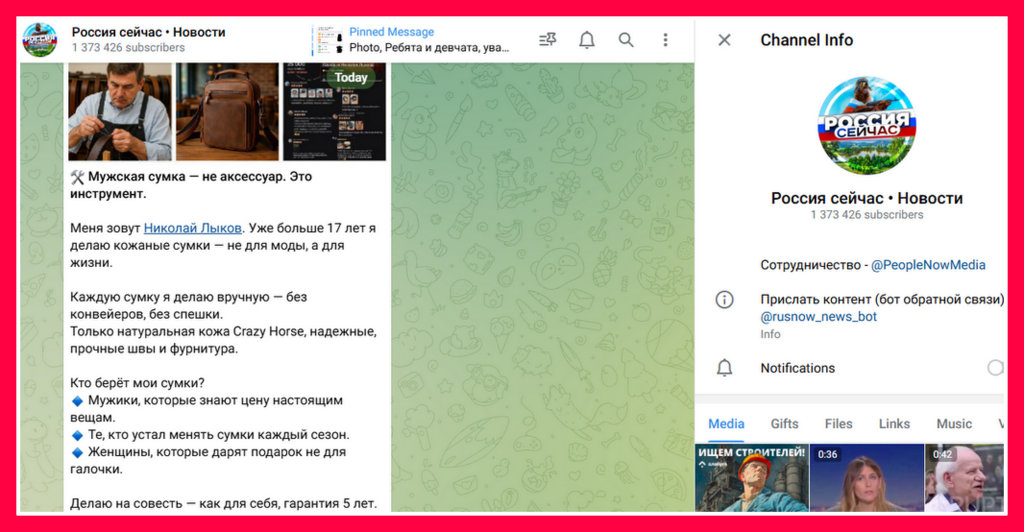Click the bell icon beside Notifications
The height and width of the screenshot is (532, 1024).
(x=725, y=368)
